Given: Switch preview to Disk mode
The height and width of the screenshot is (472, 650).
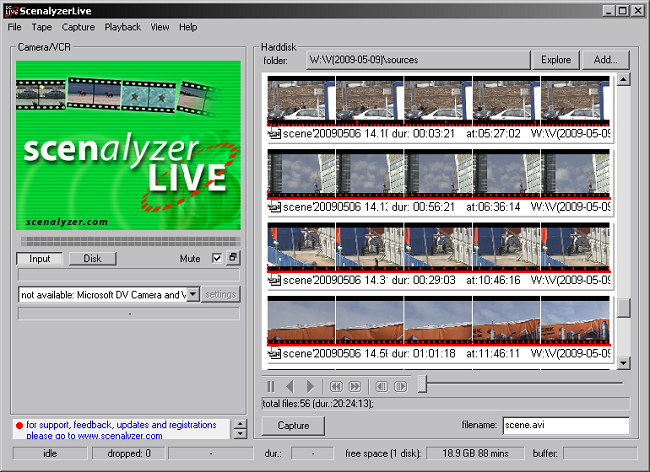Looking at the screenshot, I should [92, 259].
